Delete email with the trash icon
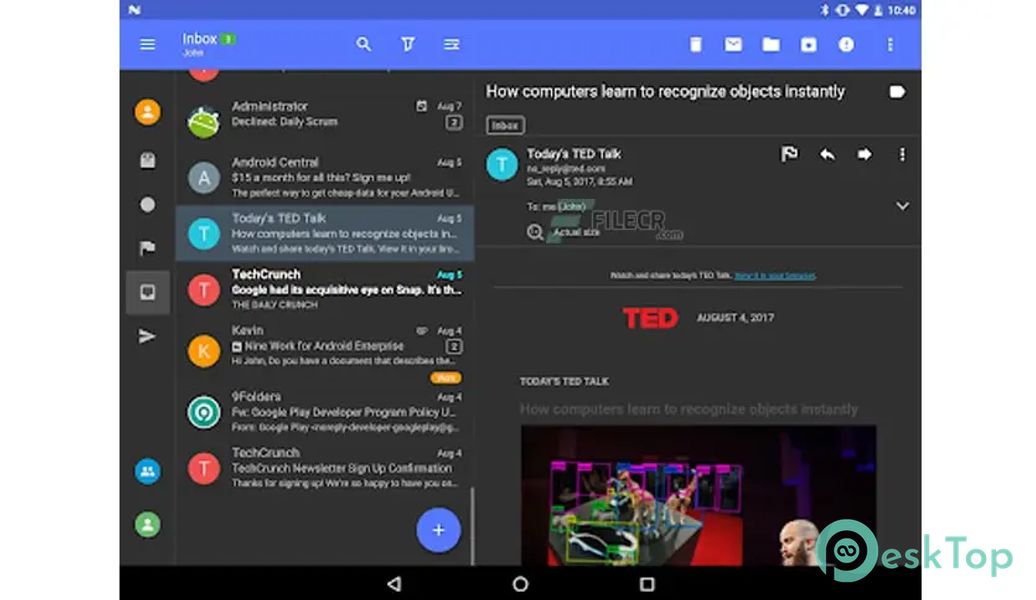Image resolution: width=1036 pixels, height=600 pixels. click(x=696, y=44)
